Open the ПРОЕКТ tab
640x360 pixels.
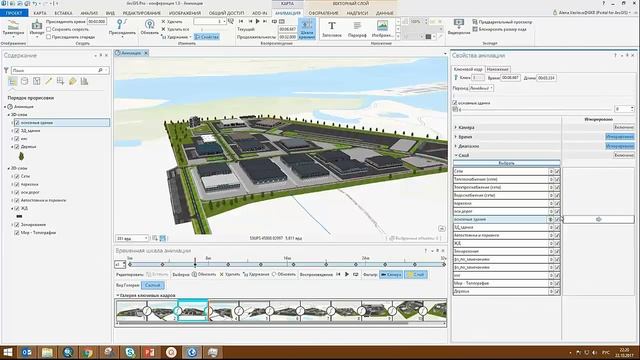pos(14,13)
